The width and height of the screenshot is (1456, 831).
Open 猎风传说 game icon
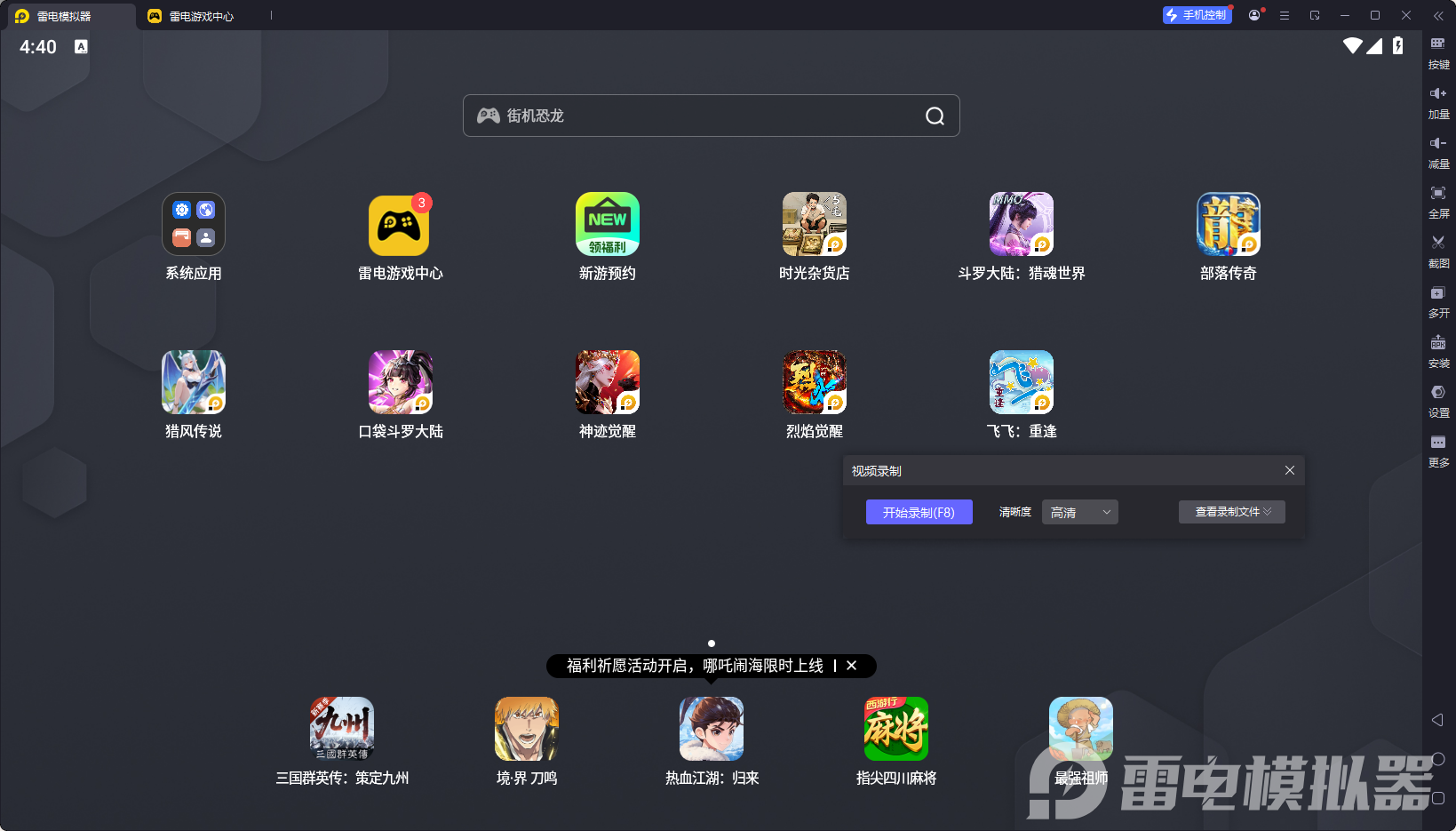pyautogui.click(x=194, y=382)
